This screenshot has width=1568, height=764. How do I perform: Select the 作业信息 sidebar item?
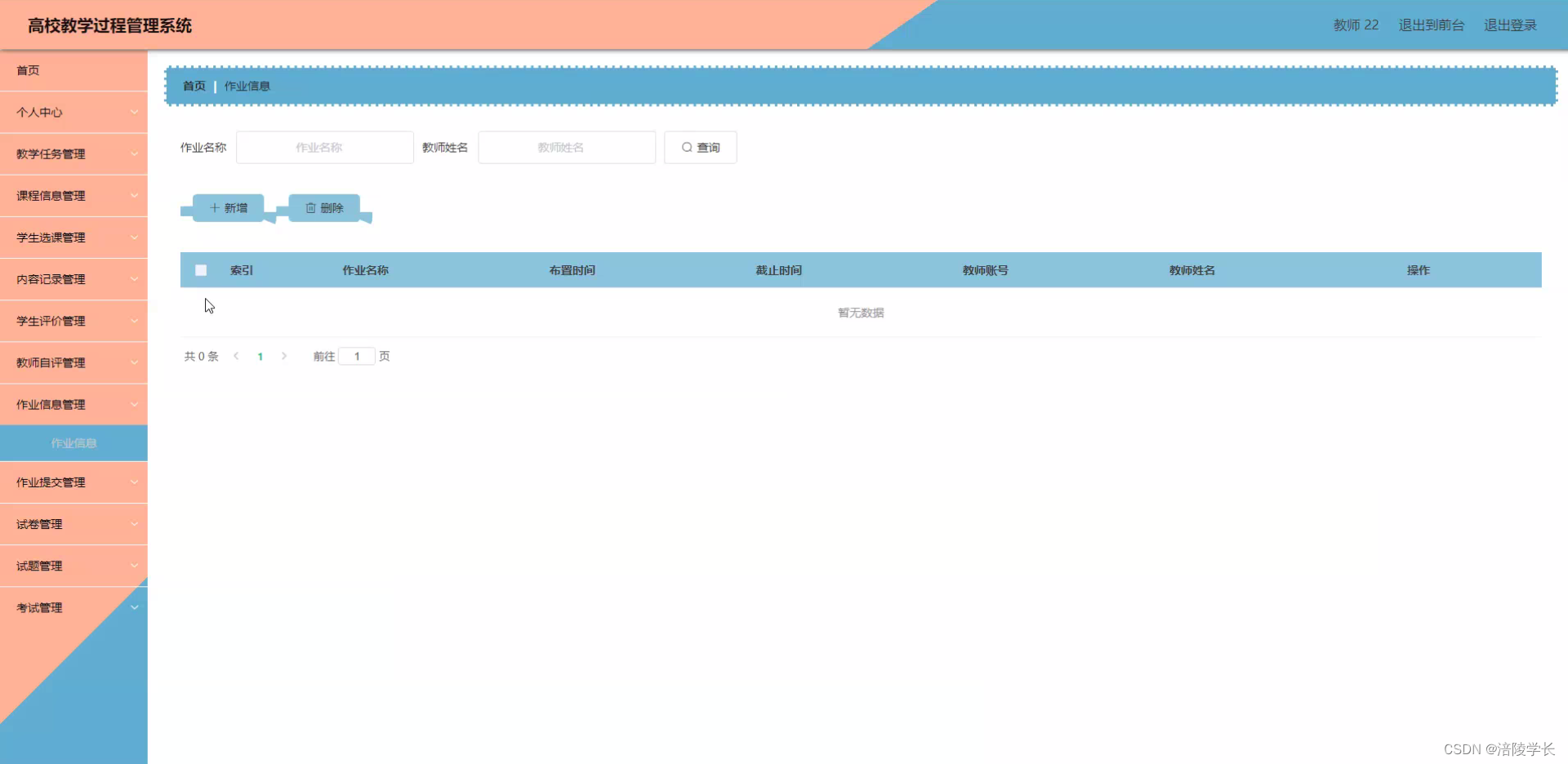(x=73, y=442)
